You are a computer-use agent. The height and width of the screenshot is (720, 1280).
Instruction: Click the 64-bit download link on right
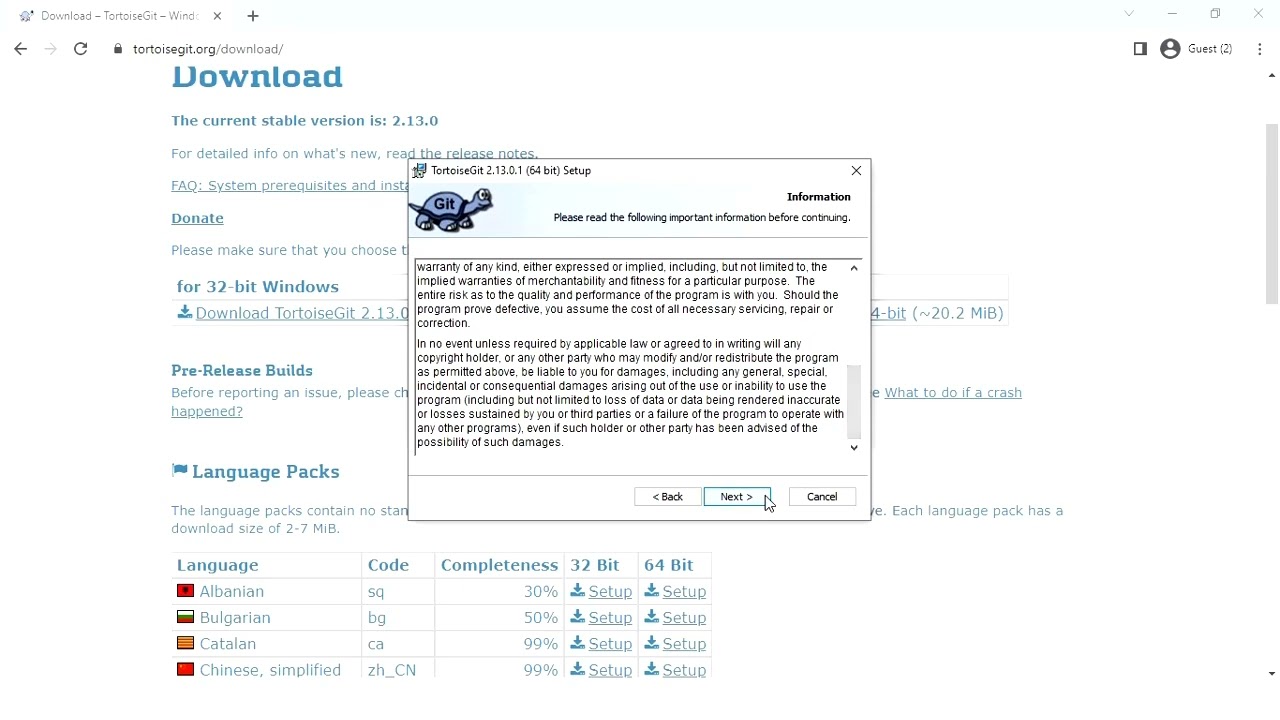tap(890, 314)
